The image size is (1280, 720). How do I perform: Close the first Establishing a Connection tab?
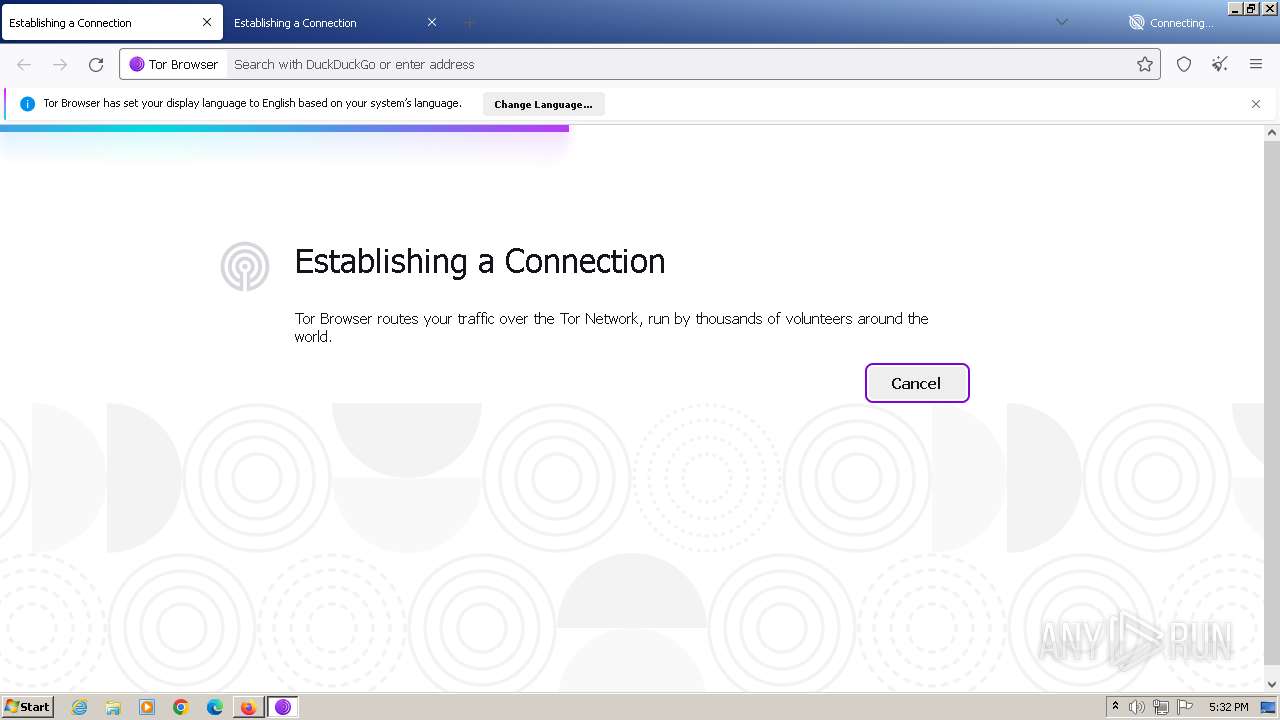pos(207,22)
